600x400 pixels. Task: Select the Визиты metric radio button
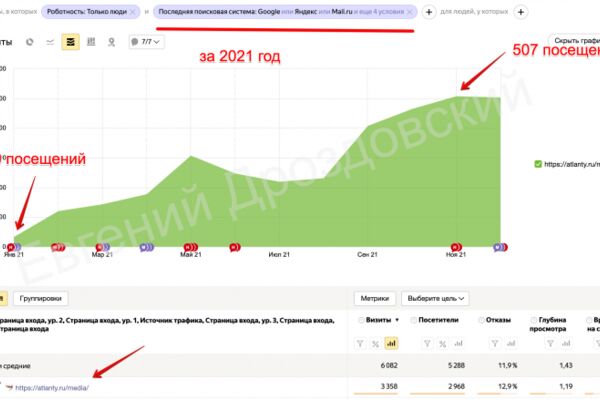point(360,320)
